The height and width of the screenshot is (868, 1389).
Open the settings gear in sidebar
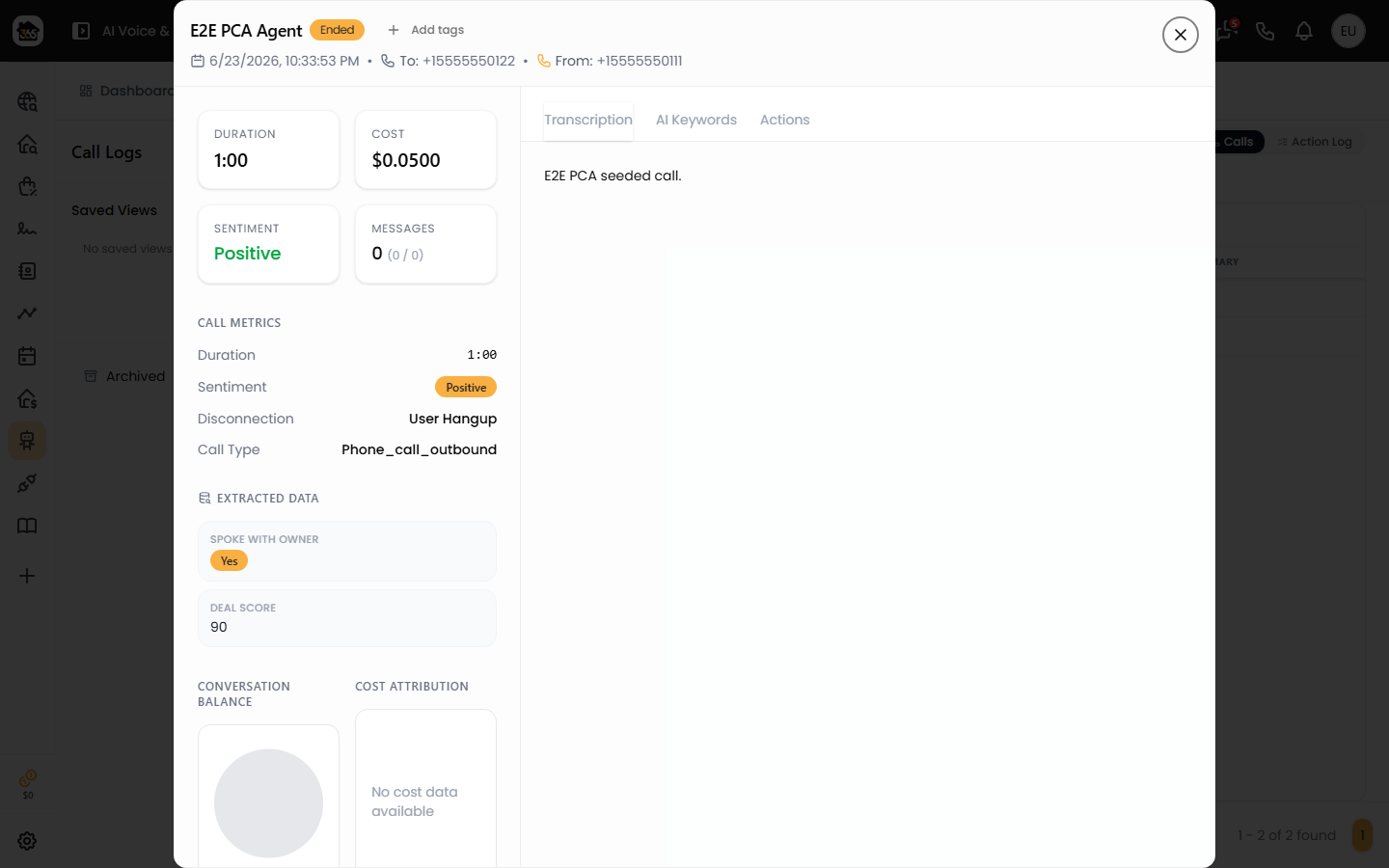pyautogui.click(x=27, y=841)
